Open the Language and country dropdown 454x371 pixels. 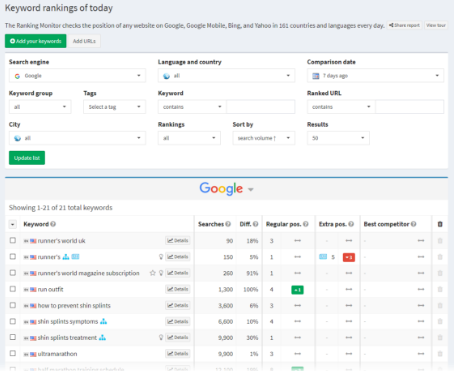[226, 76]
